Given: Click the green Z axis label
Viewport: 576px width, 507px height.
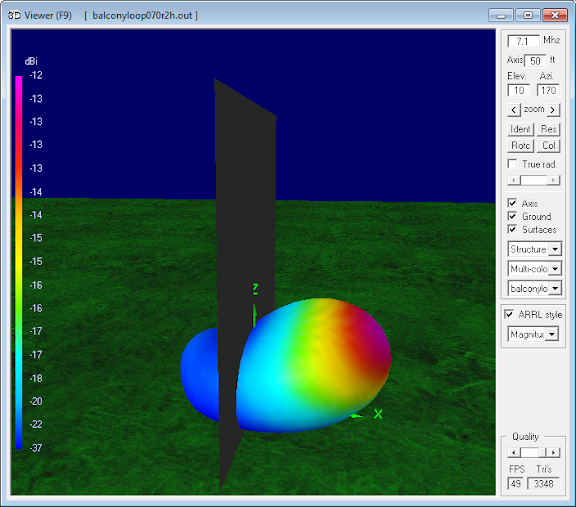Looking at the screenshot, I should (x=255, y=289).
